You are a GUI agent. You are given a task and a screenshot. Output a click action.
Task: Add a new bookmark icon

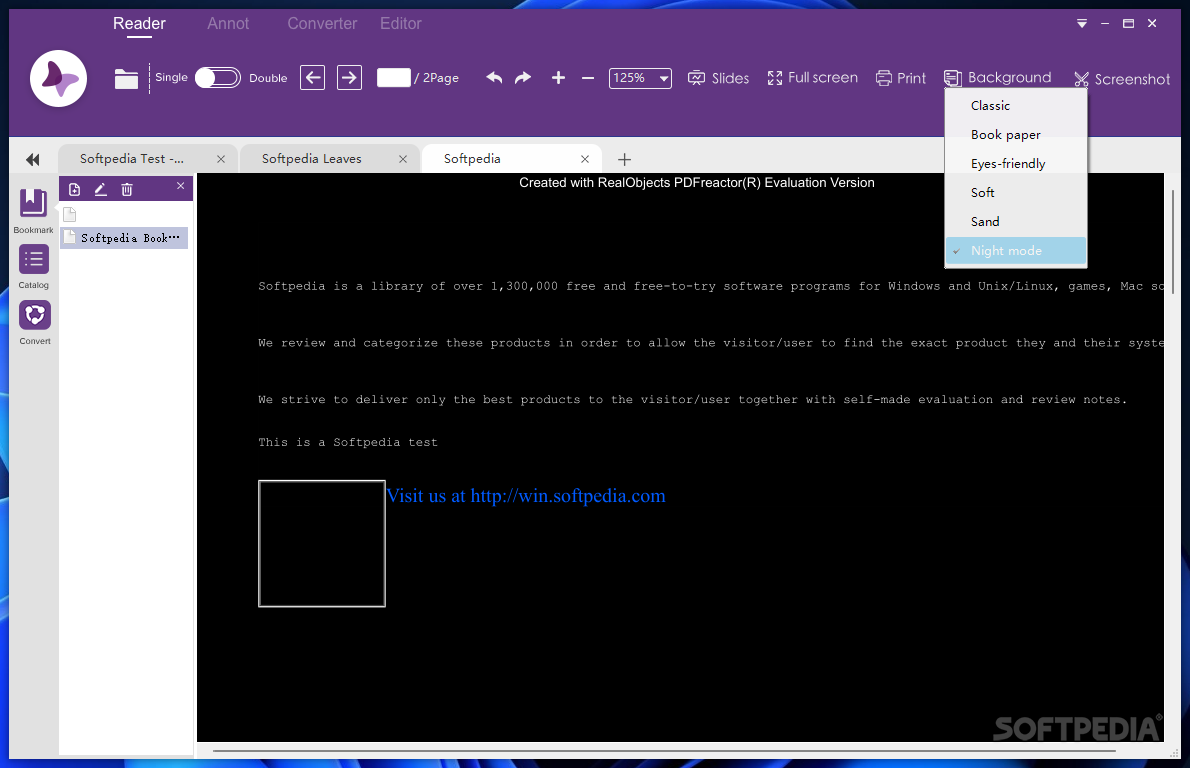(x=74, y=190)
